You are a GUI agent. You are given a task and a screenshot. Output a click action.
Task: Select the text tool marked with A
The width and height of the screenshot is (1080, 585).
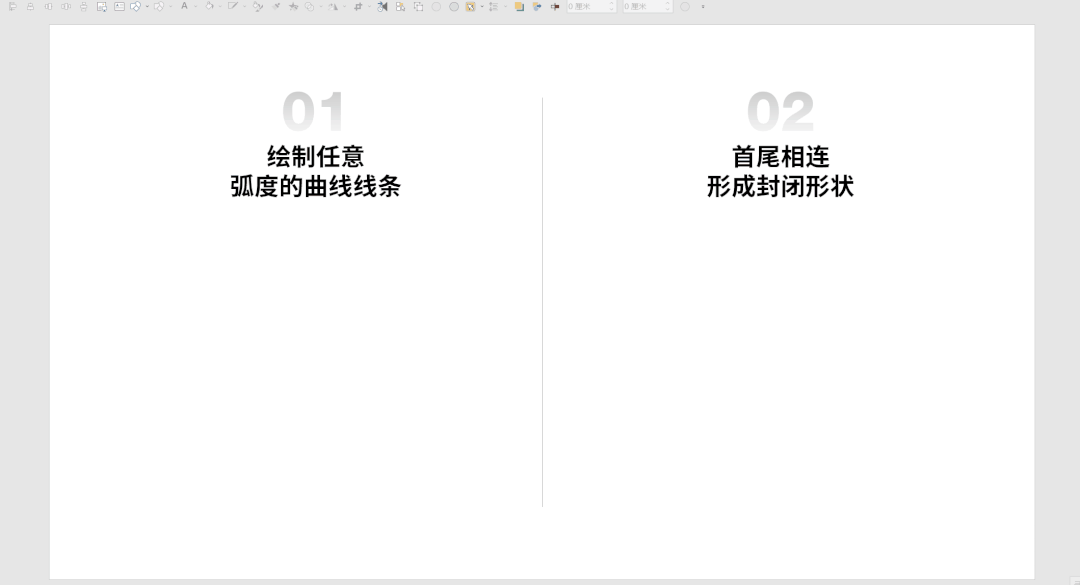(185, 6)
